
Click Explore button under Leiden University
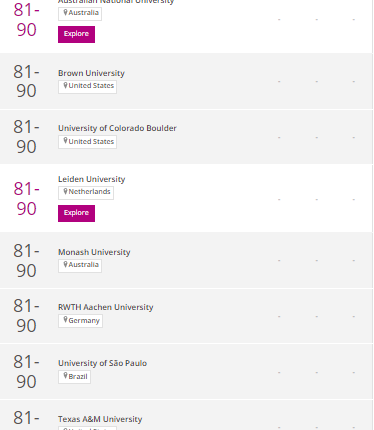[x=76, y=213]
